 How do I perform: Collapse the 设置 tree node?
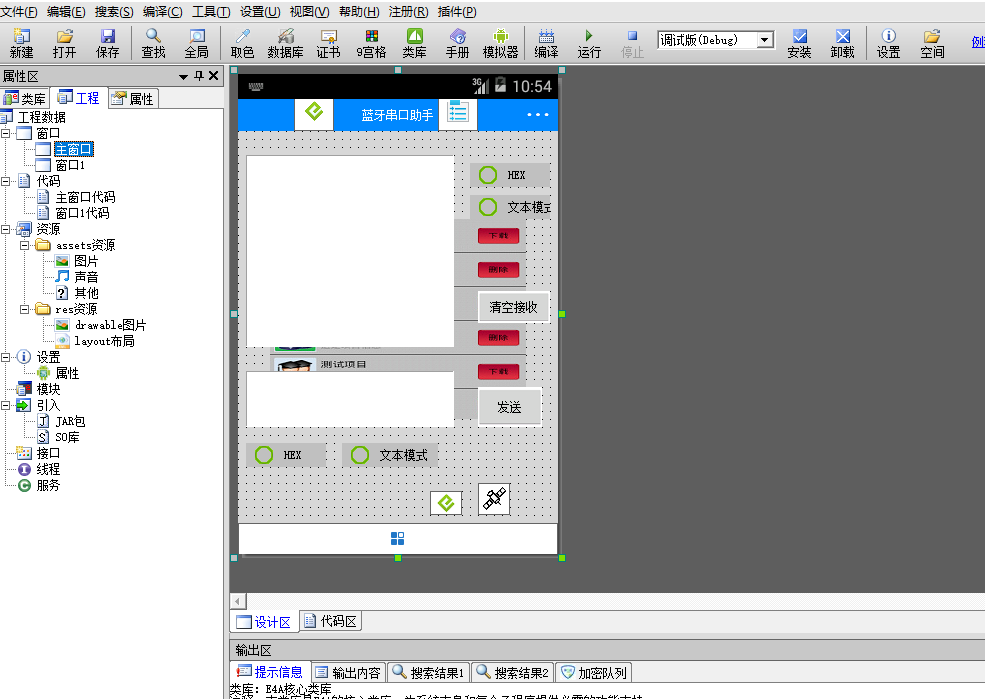(x=6, y=357)
